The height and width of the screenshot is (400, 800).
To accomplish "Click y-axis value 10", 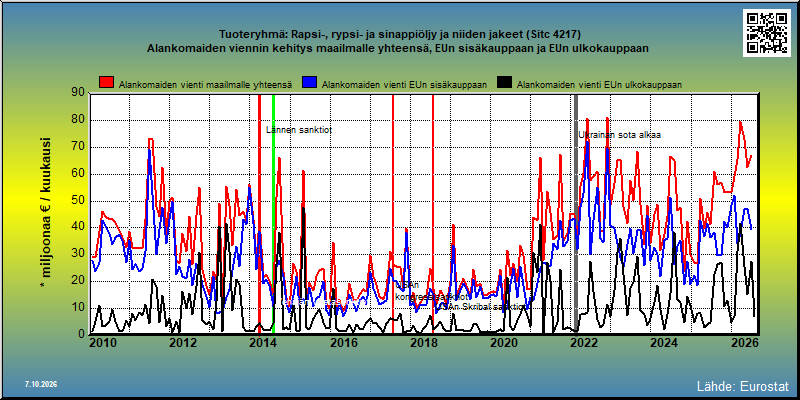I will point(78,308).
